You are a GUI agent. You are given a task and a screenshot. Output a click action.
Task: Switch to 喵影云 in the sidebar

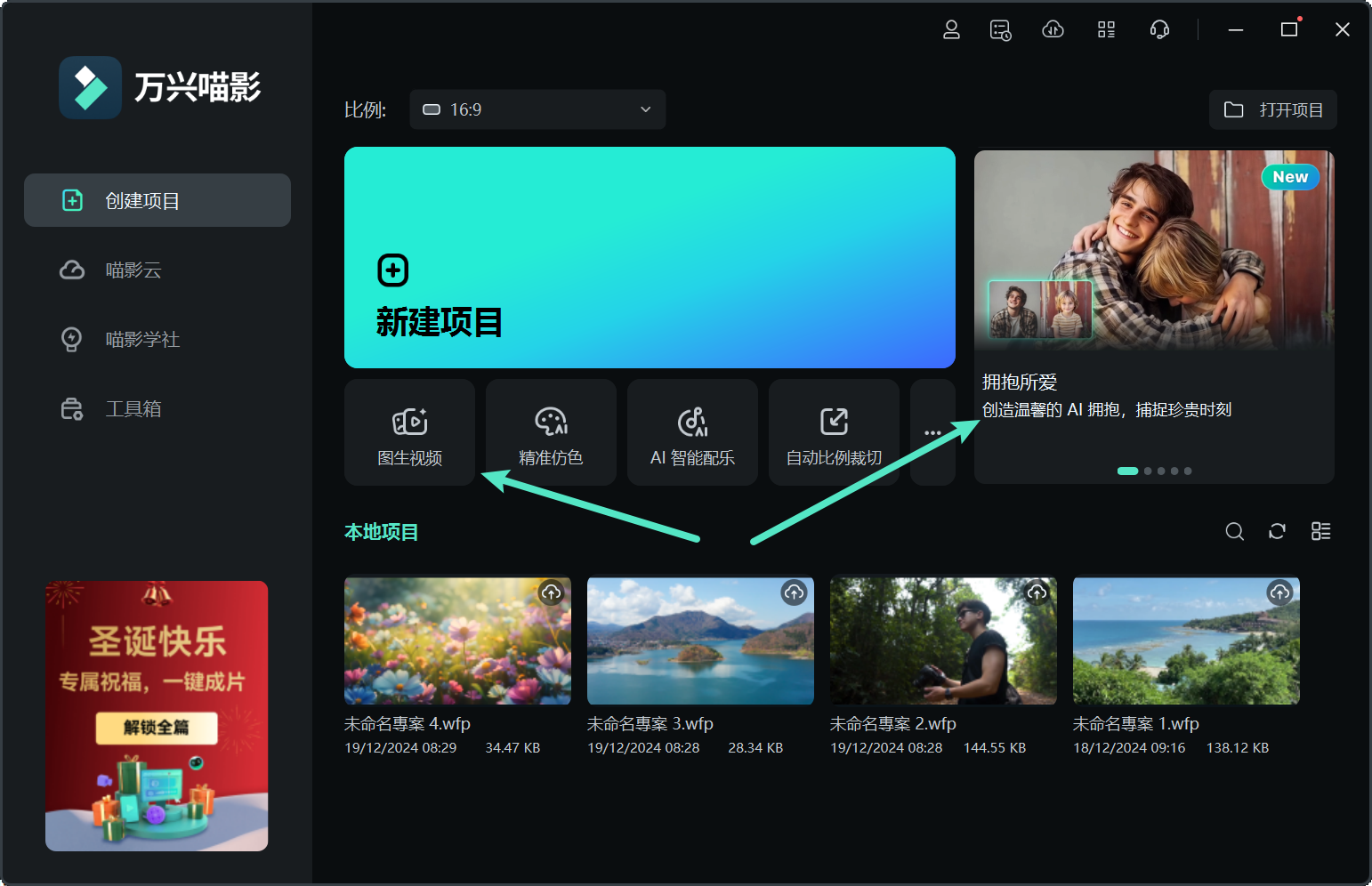pos(133,270)
